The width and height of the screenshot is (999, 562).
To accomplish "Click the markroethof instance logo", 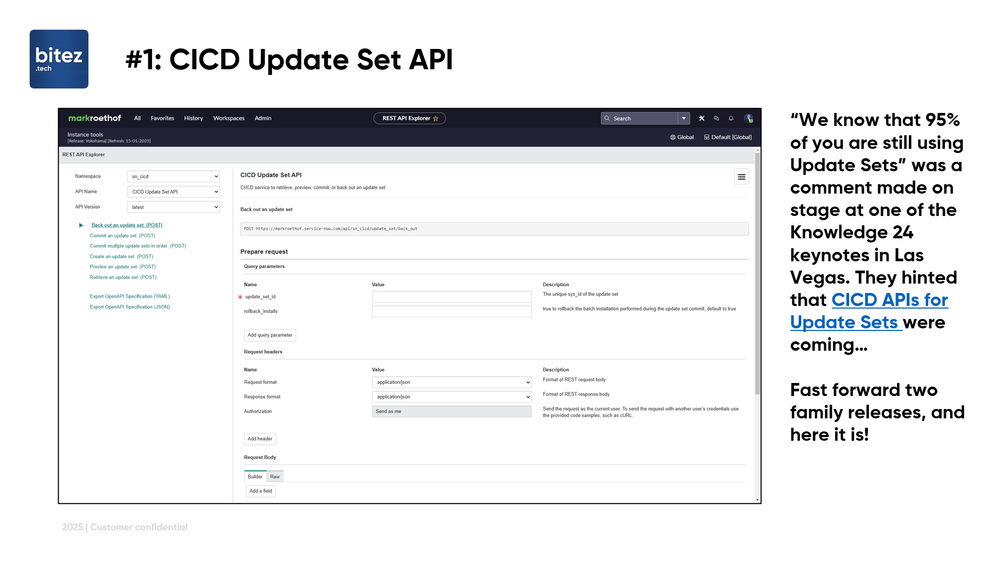I will tap(94, 118).
